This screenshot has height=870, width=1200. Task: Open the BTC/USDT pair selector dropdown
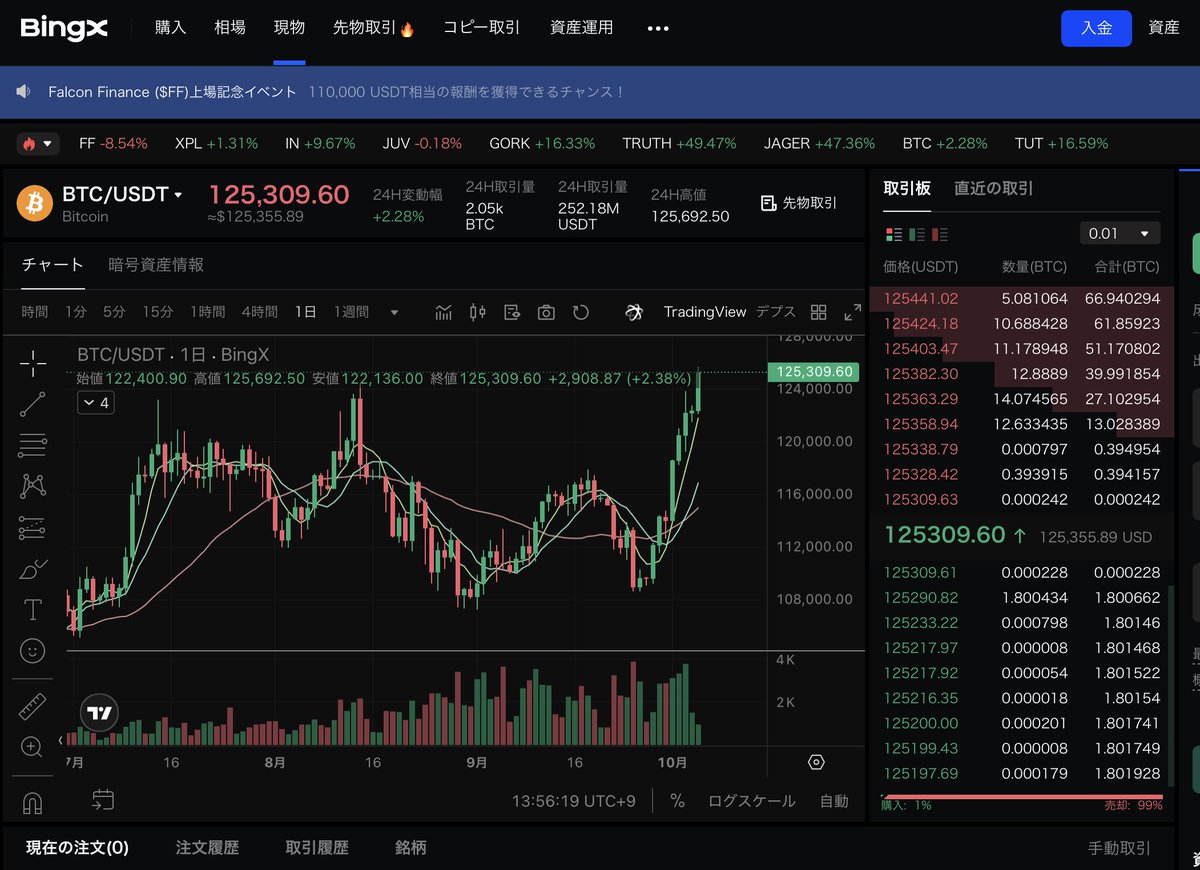pos(122,194)
